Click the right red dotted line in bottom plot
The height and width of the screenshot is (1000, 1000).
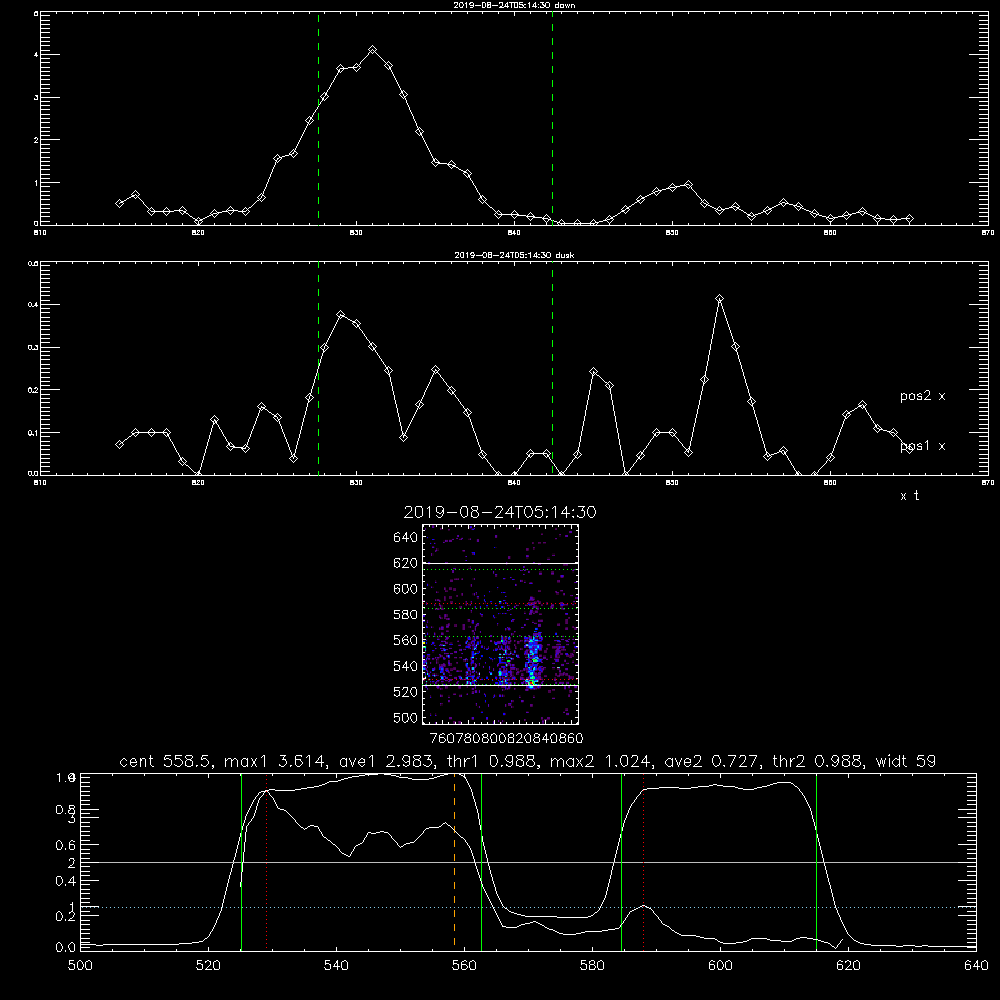643,862
